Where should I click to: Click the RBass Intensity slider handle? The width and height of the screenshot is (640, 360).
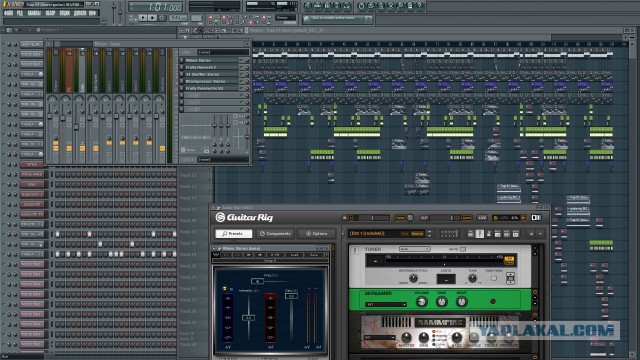coord(249,318)
